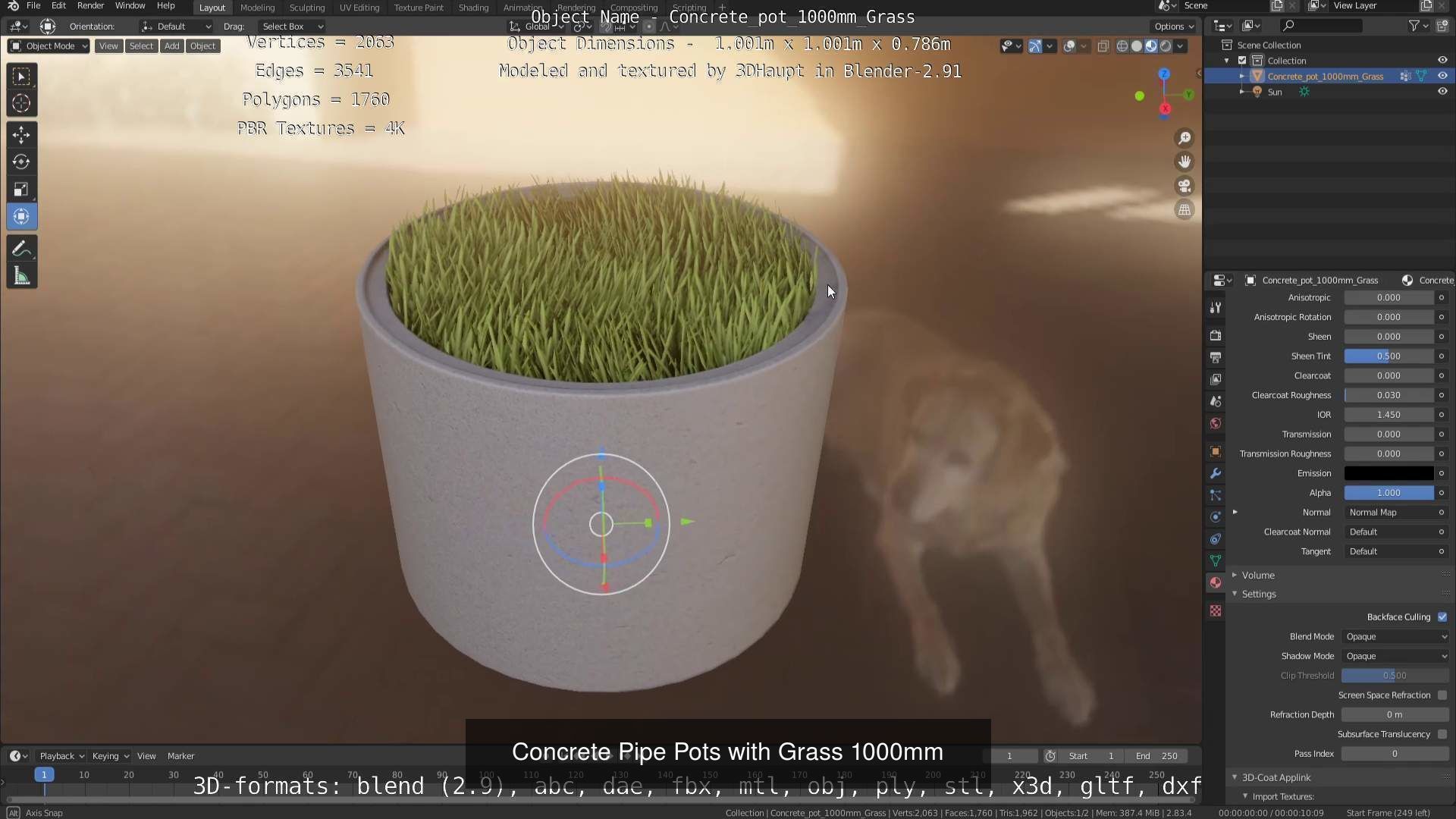Click the viewport Add menu button

(172, 46)
